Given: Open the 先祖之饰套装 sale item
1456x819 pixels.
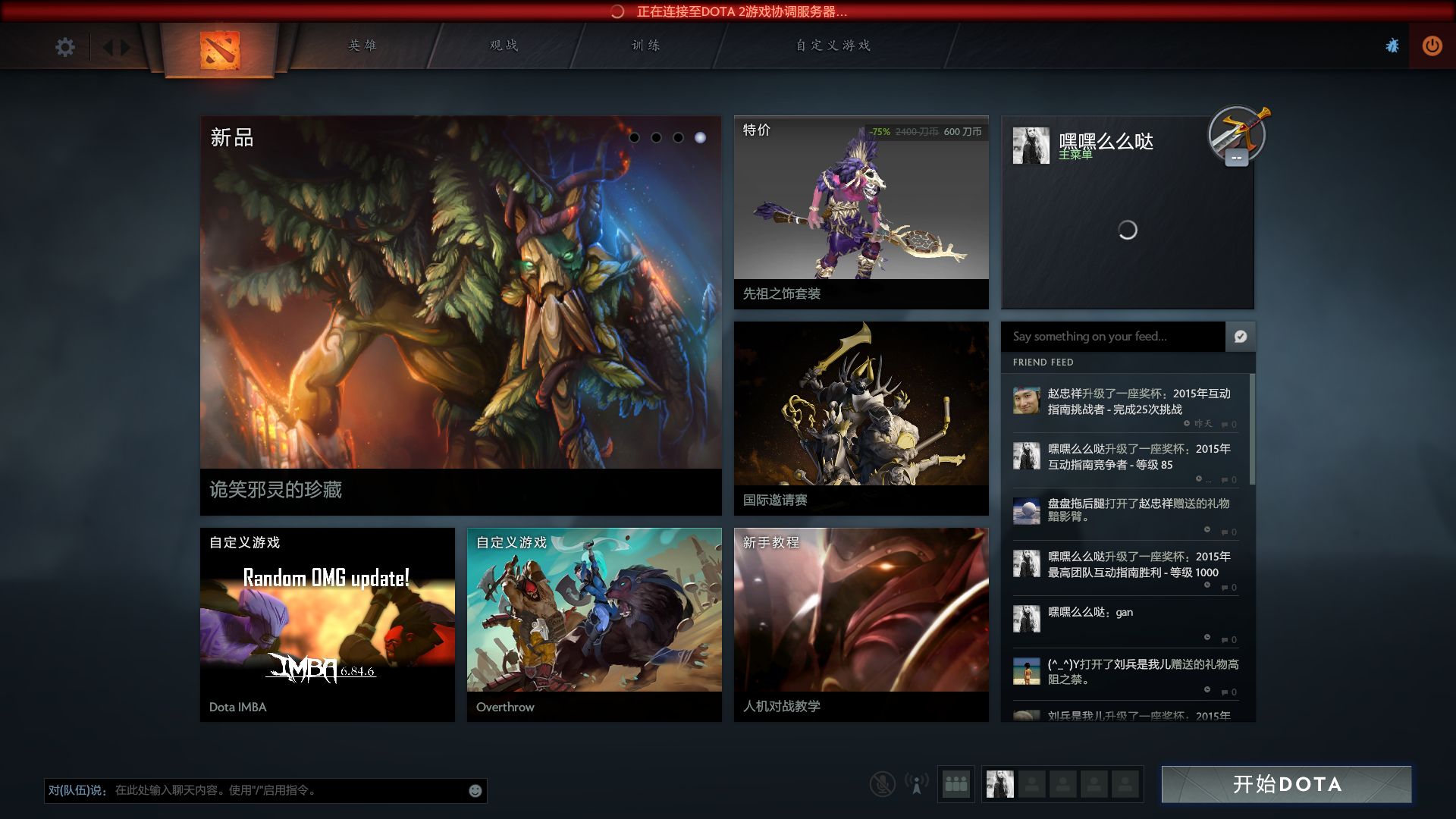Looking at the screenshot, I should pyautogui.click(x=861, y=212).
